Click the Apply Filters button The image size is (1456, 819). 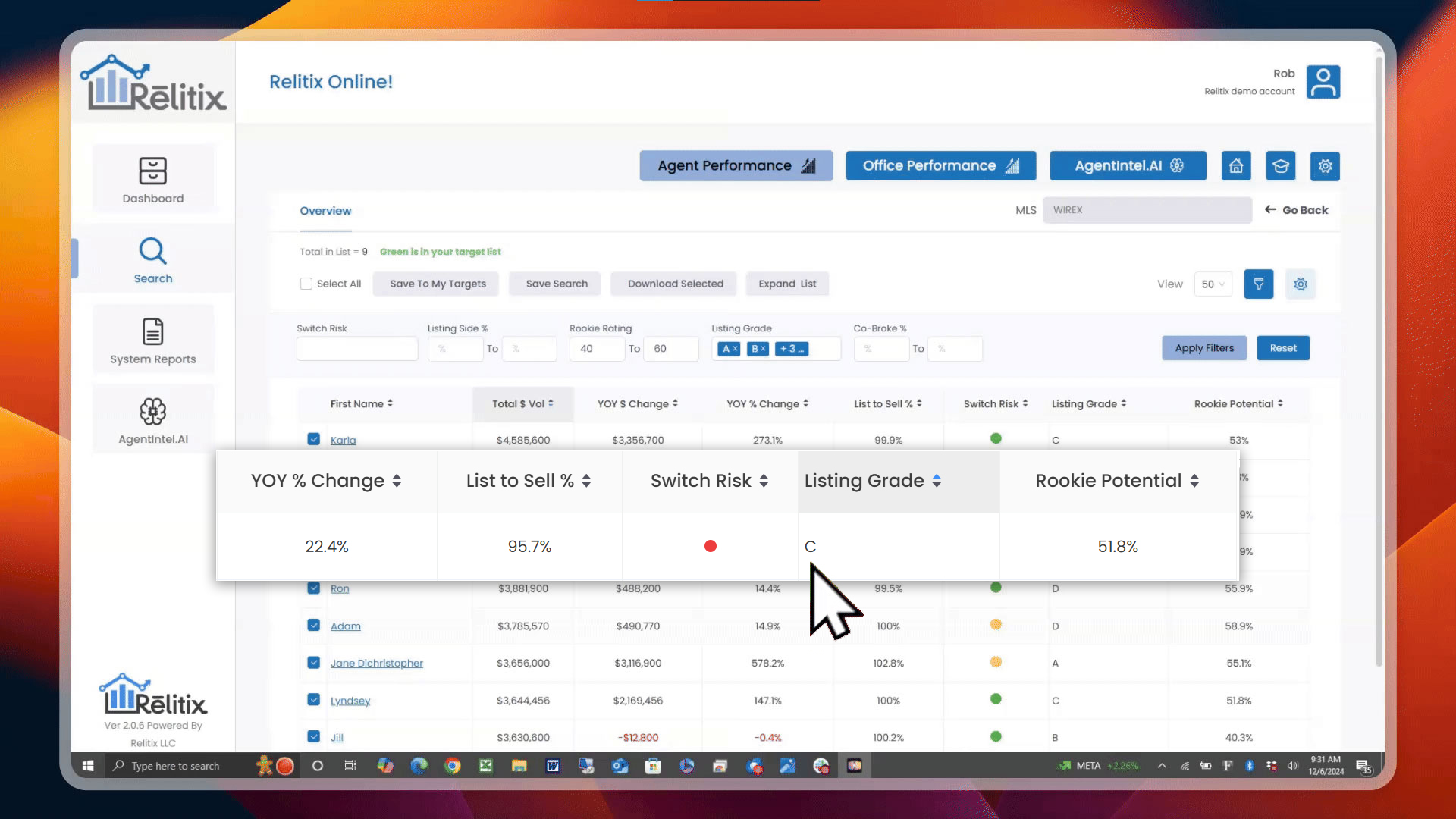point(1204,348)
